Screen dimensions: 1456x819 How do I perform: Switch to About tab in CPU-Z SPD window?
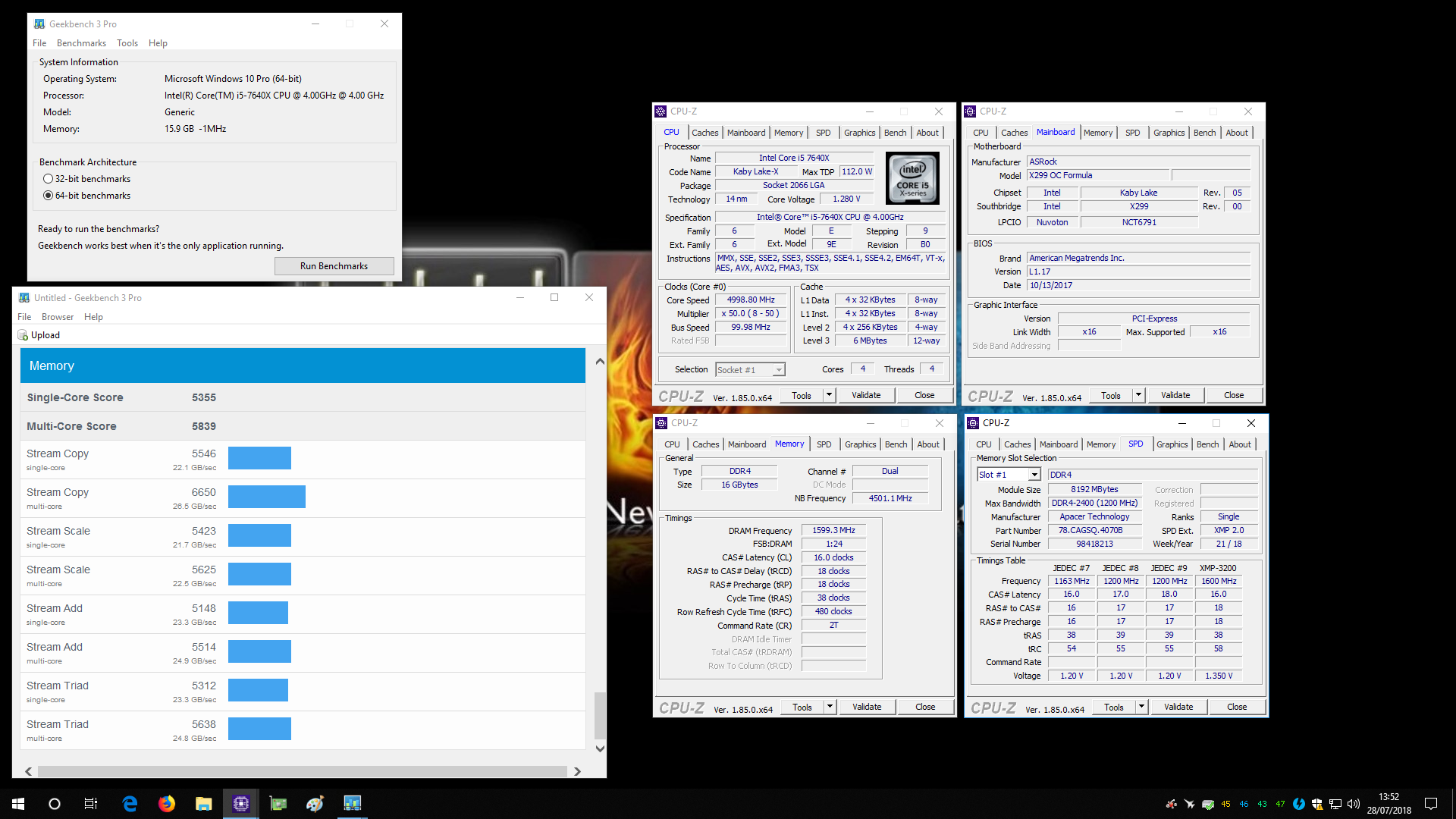coord(1240,444)
